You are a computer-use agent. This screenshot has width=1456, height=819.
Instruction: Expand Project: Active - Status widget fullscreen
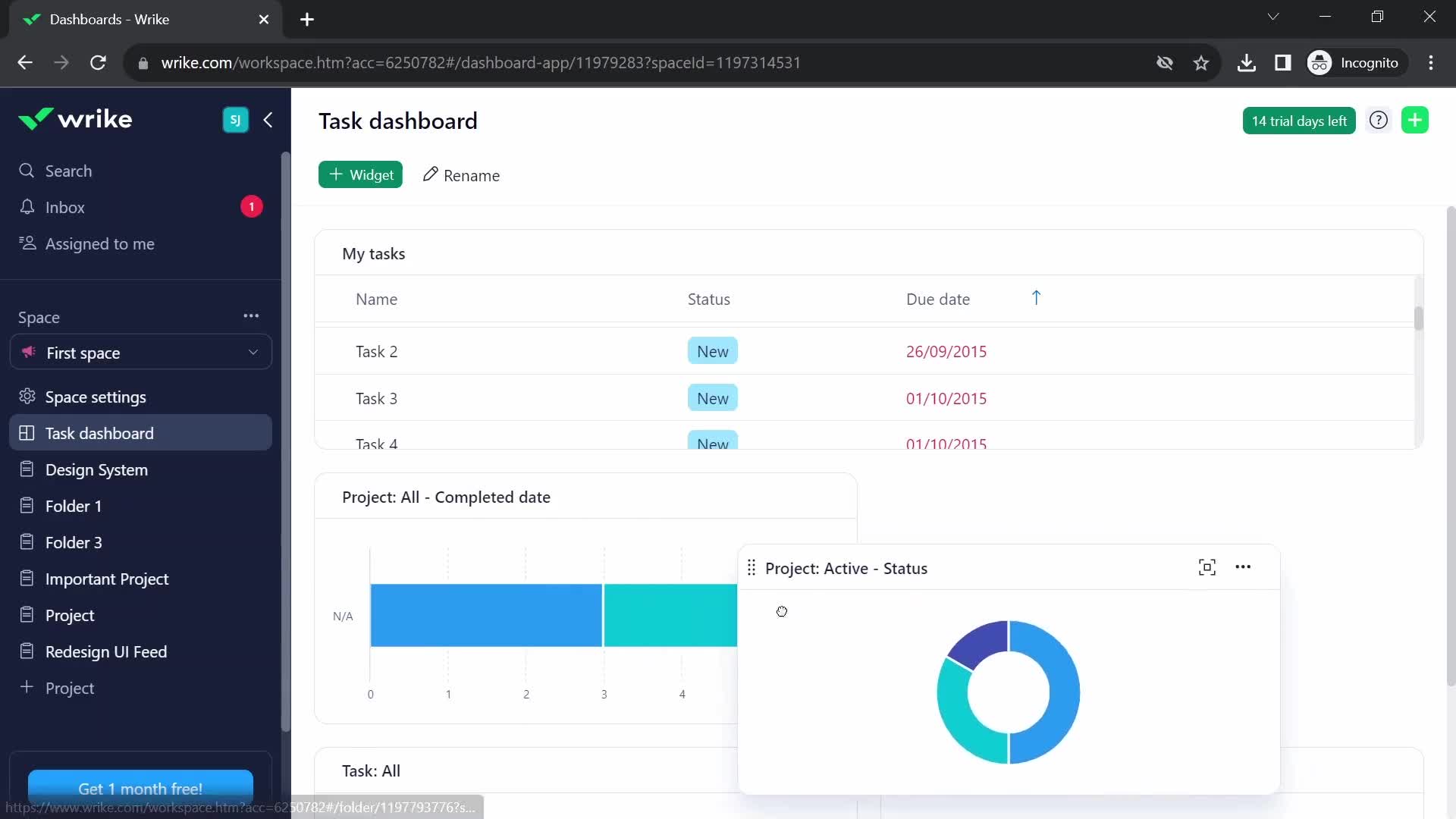pyautogui.click(x=1207, y=567)
